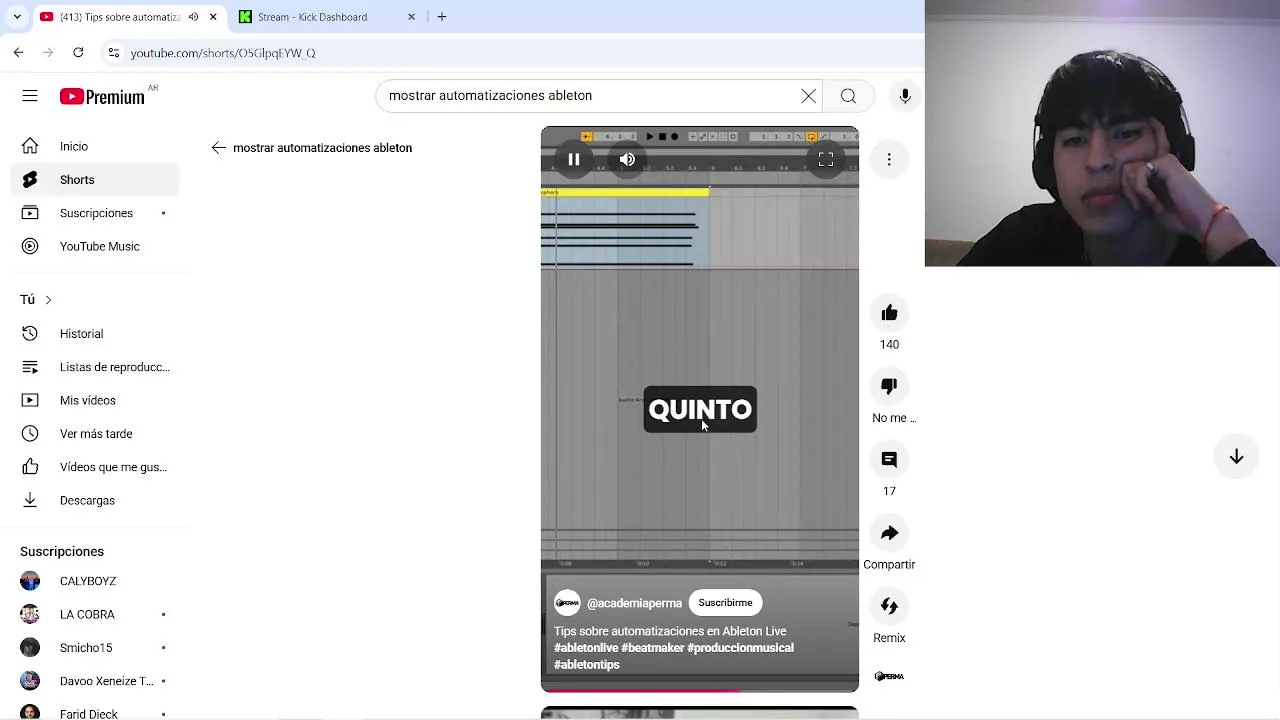This screenshot has width=1280, height=720.
Task: Share this Short
Action: (889, 533)
